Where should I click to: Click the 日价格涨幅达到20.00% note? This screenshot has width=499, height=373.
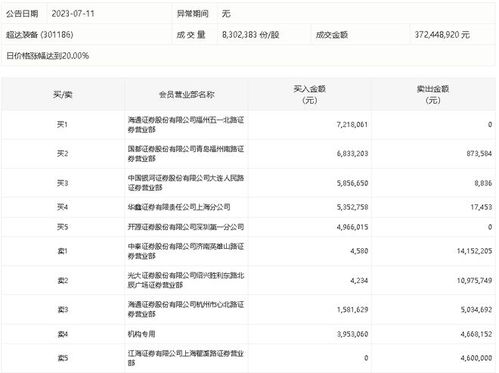[48, 56]
